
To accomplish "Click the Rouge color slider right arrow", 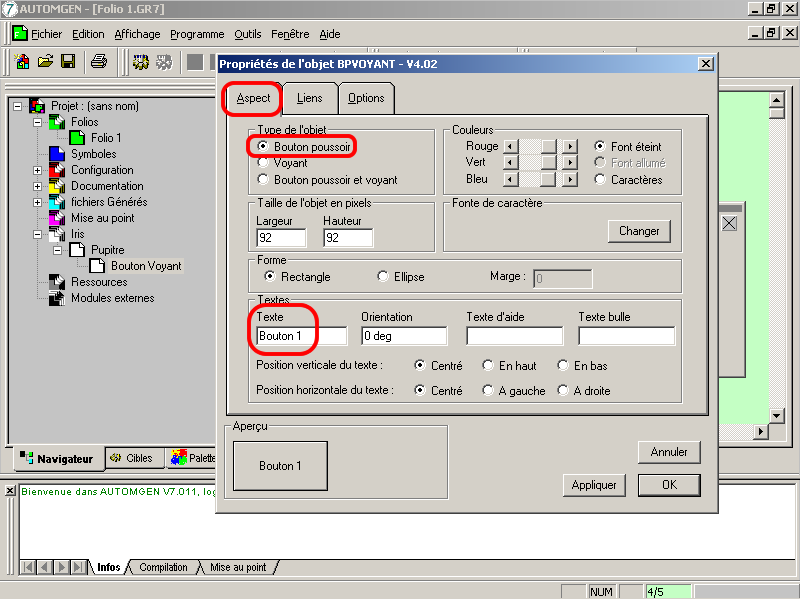I will 570,146.
